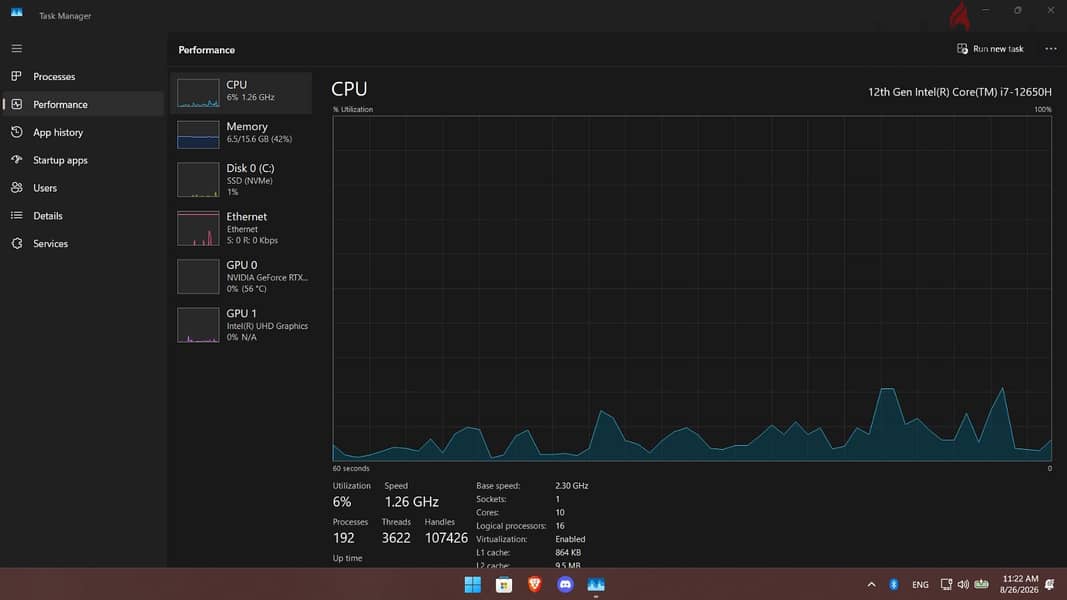Click the Handles count 107426
The image size is (1067, 600).
pyautogui.click(x=446, y=538)
